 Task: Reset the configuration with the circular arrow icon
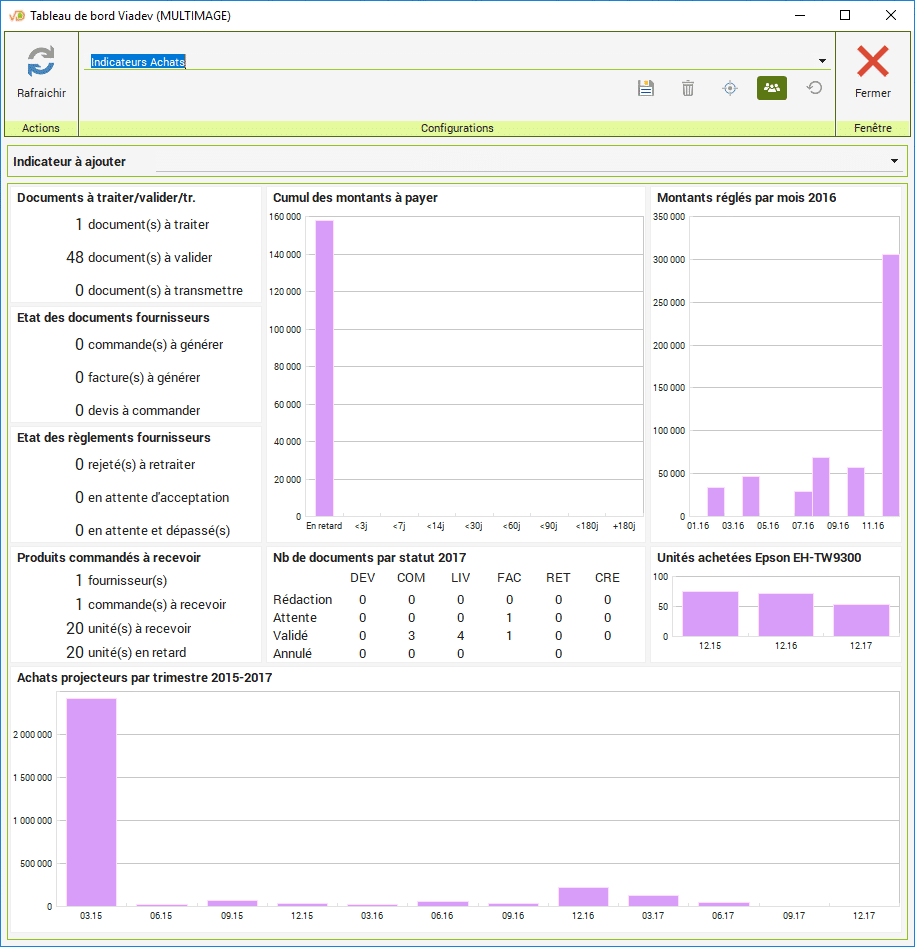pyautogui.click(x=815, y=88)
